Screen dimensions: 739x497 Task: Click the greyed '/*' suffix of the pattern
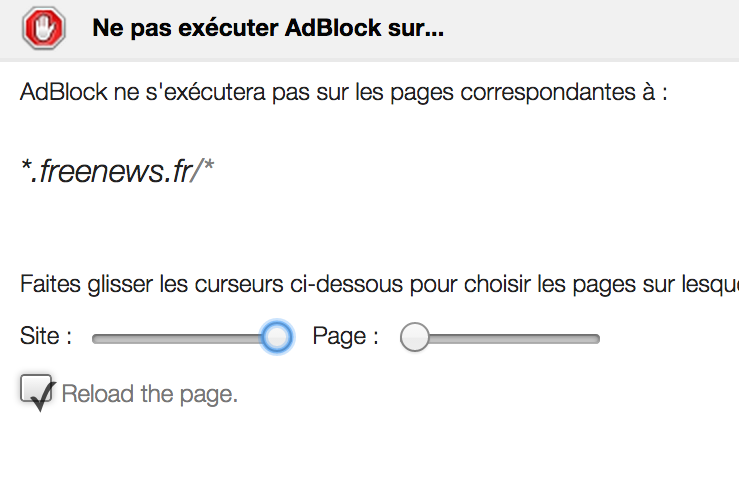[202, 171]
